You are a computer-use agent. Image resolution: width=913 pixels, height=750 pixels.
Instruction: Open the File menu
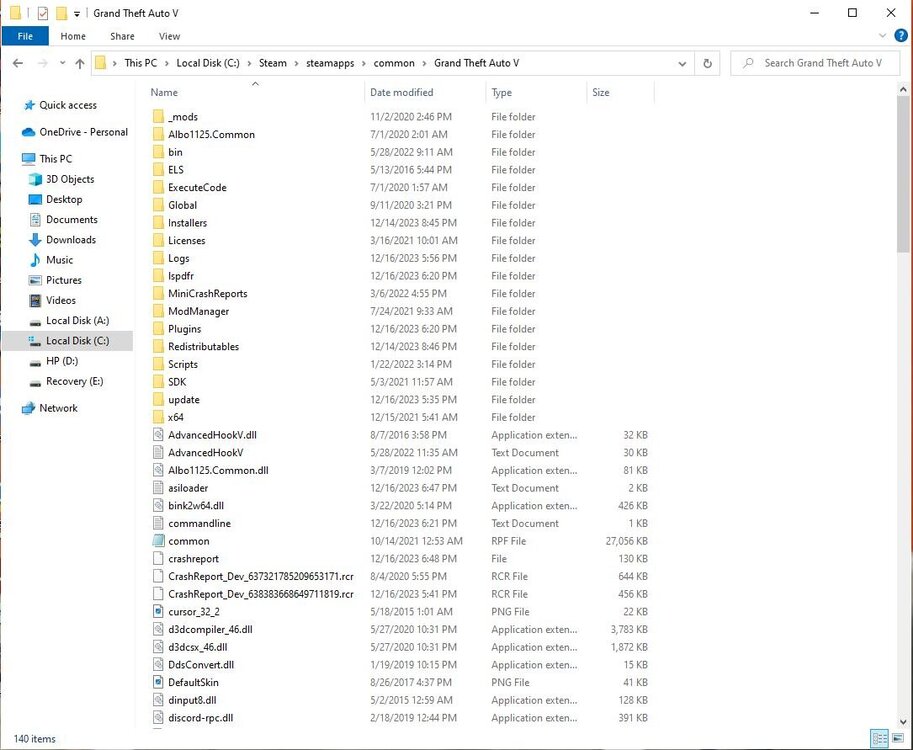(25, 36)
